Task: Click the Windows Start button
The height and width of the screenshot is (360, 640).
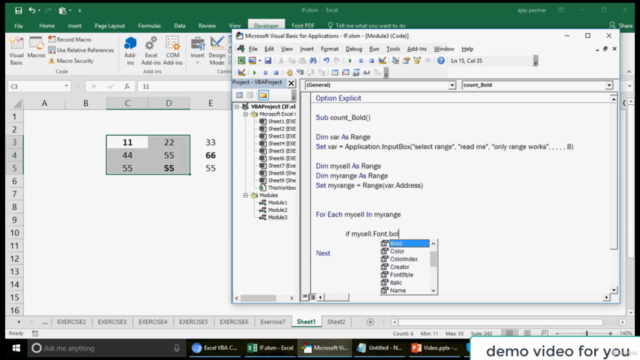Action: pyautogui.click(x=16, y=348)
